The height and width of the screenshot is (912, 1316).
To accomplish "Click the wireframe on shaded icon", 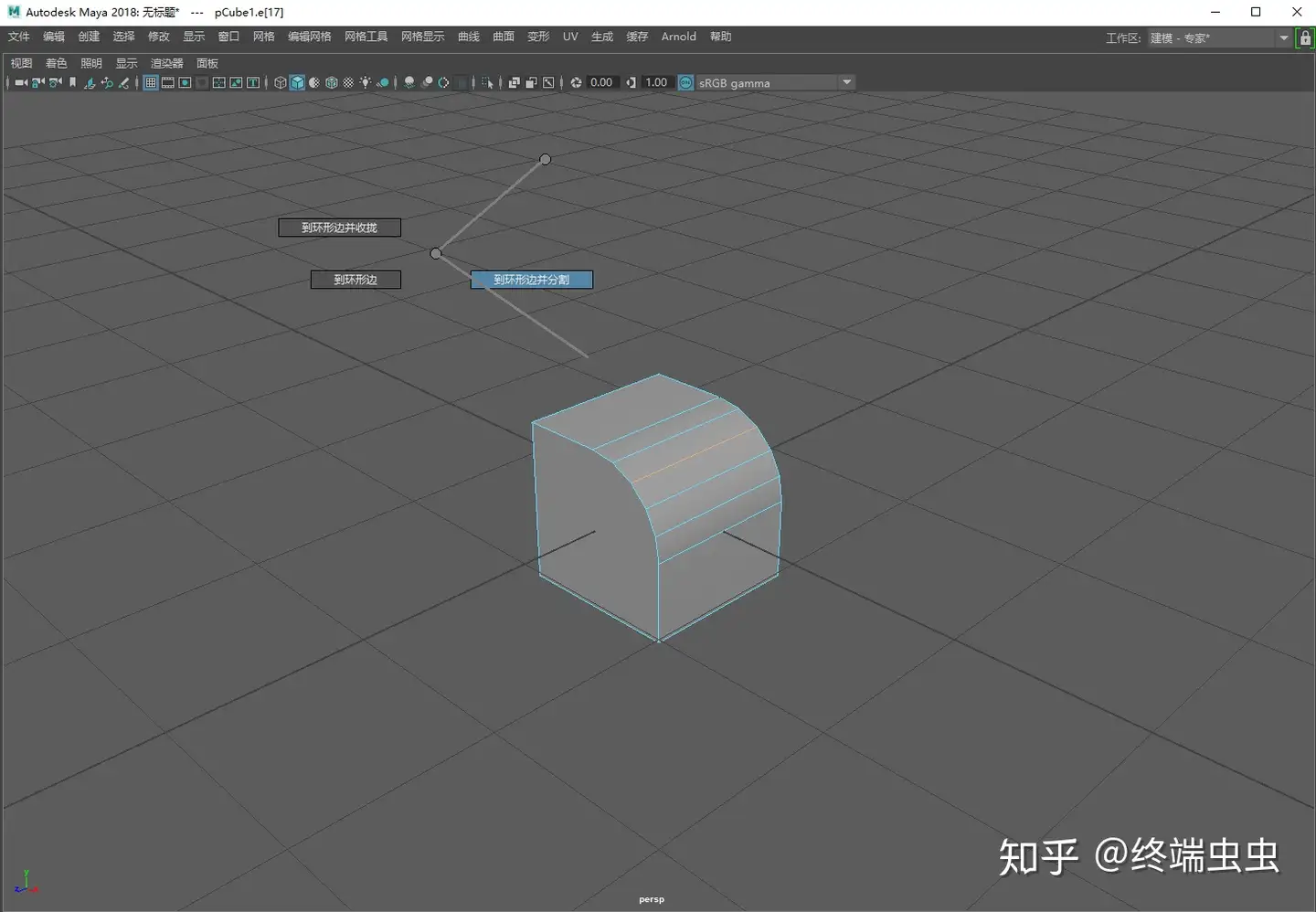I will coord(332,82).
